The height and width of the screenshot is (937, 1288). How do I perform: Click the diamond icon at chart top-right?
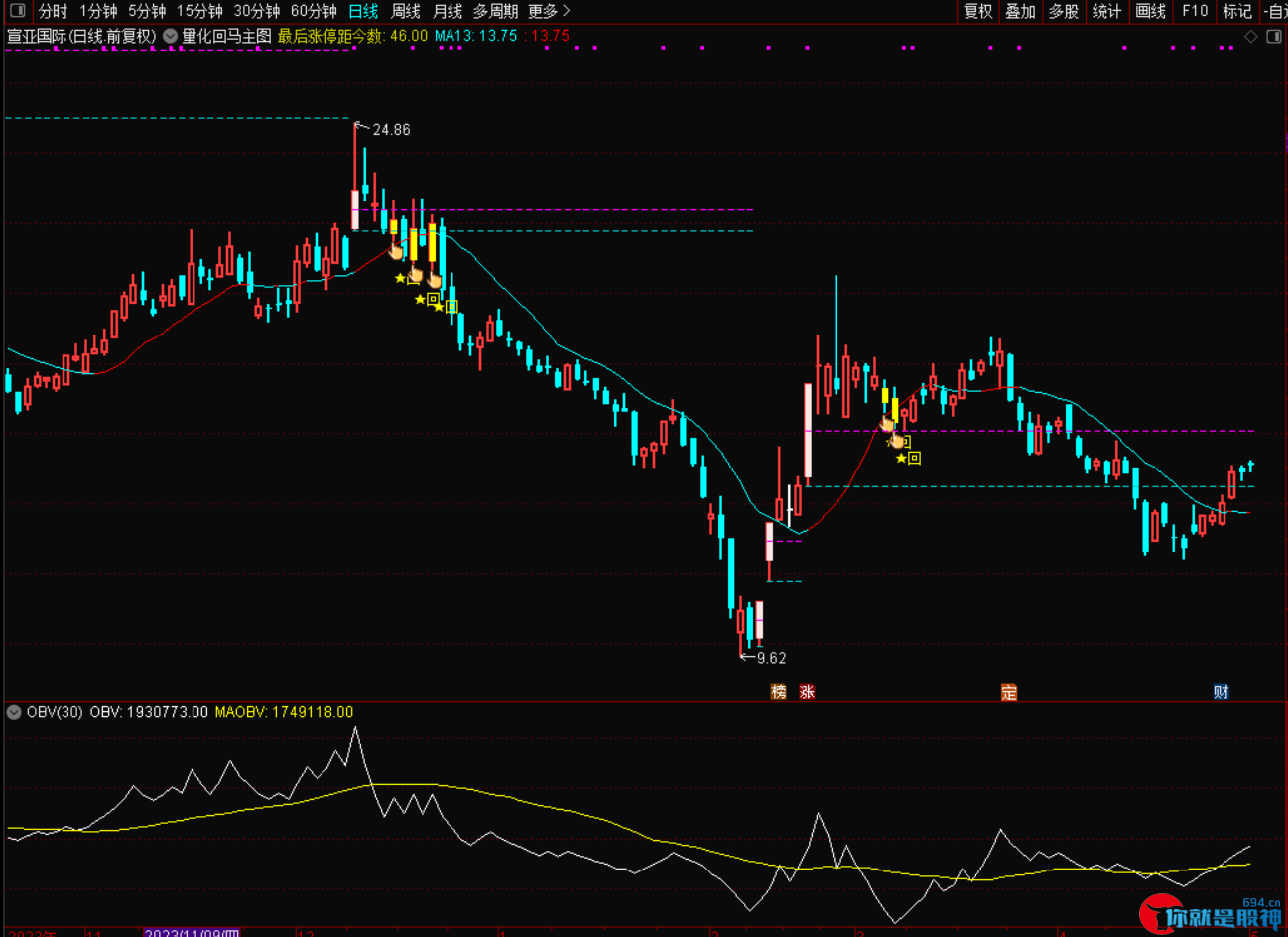[x=1251, y=37]
